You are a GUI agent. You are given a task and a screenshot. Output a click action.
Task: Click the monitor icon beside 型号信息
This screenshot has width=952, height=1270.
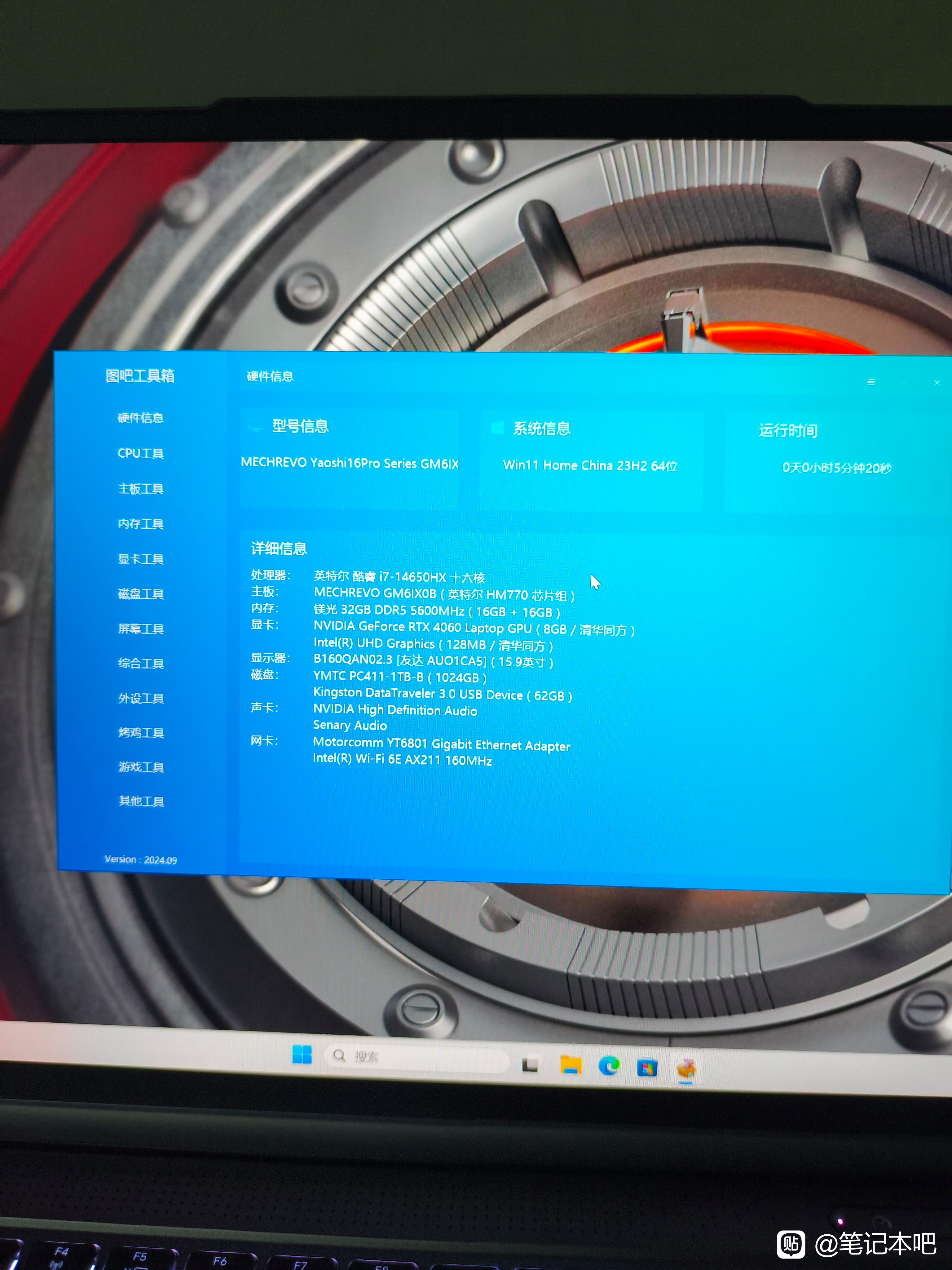255,426
